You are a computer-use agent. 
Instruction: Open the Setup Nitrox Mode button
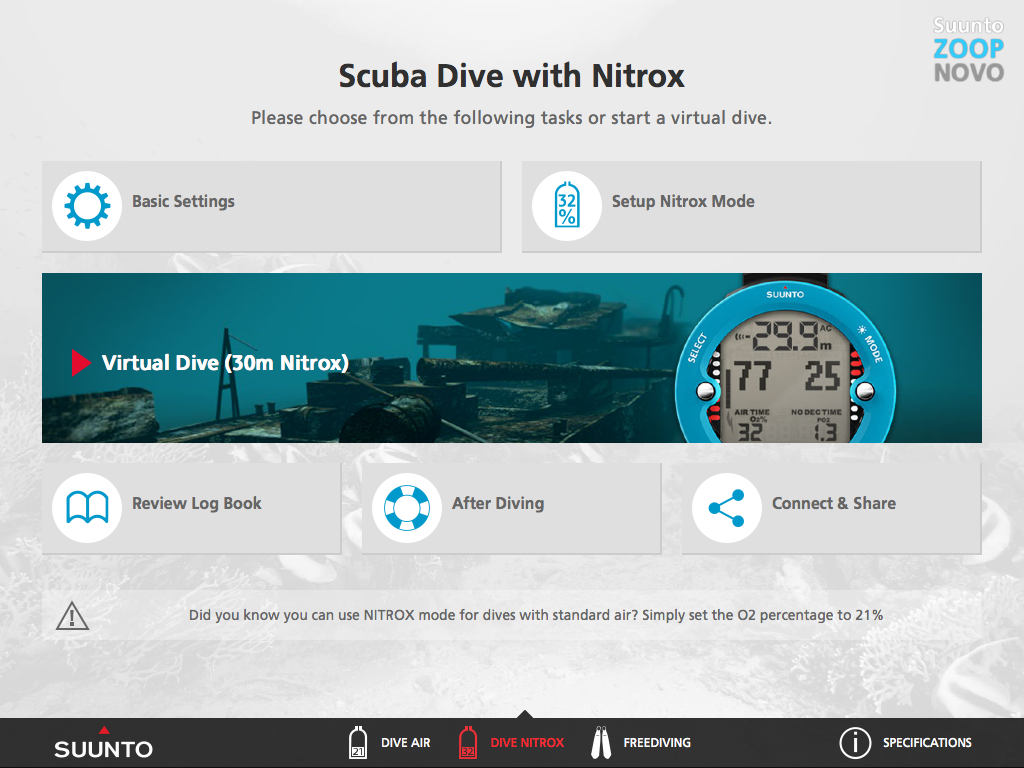[x=752, y=206]
